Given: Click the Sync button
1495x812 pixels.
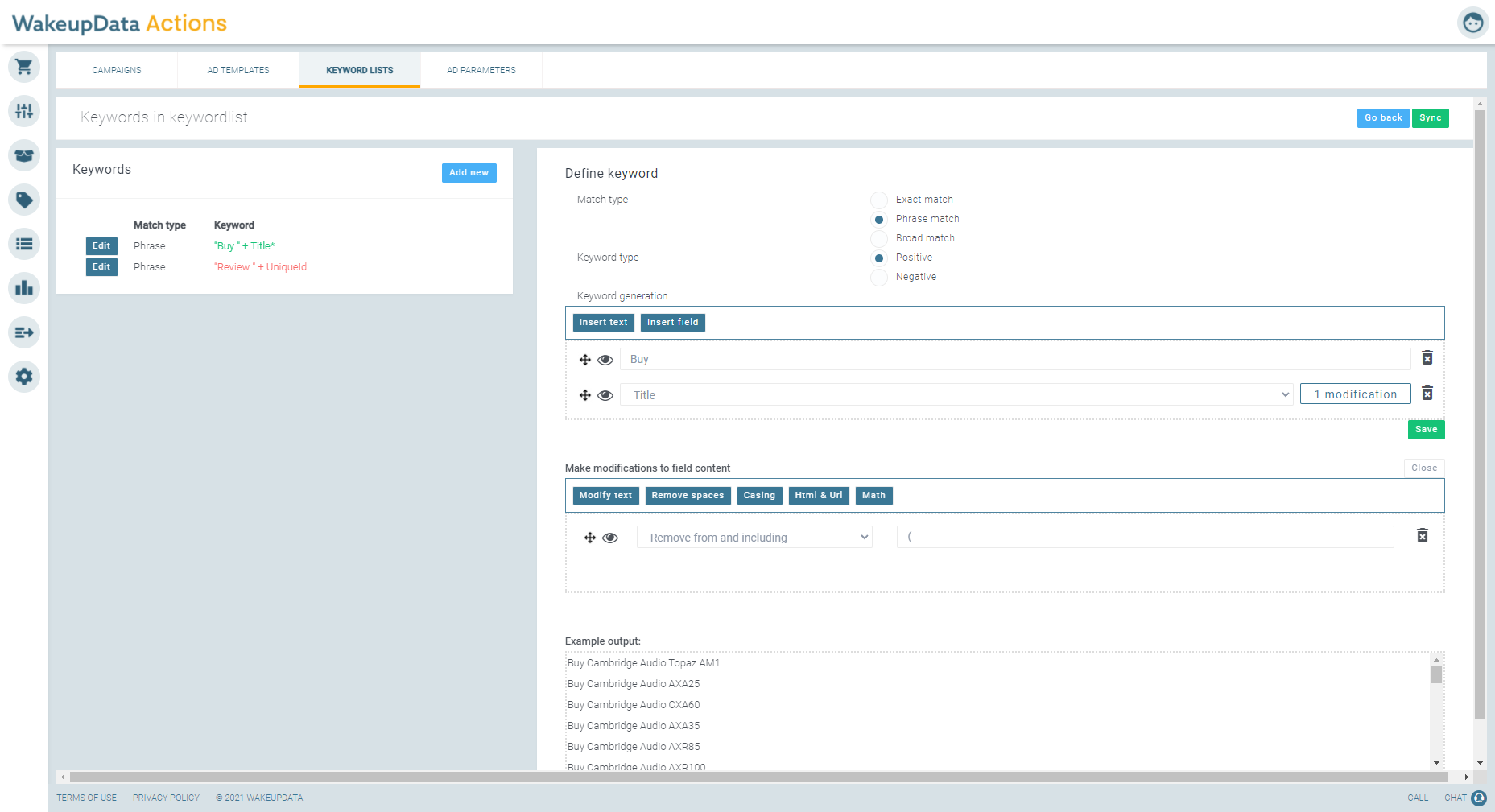Looking at the screenshot, I should click(1431, 118).
